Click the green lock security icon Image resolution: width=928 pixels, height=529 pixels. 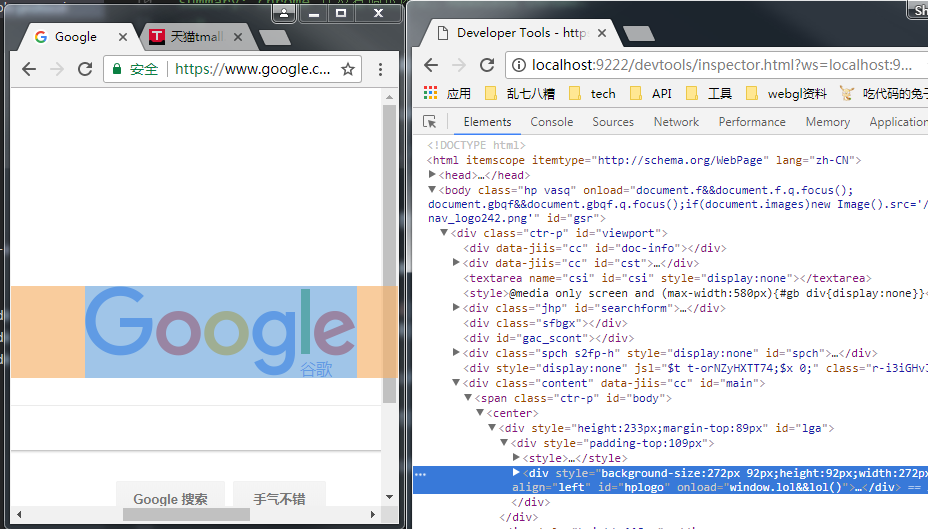pos(117,69)
